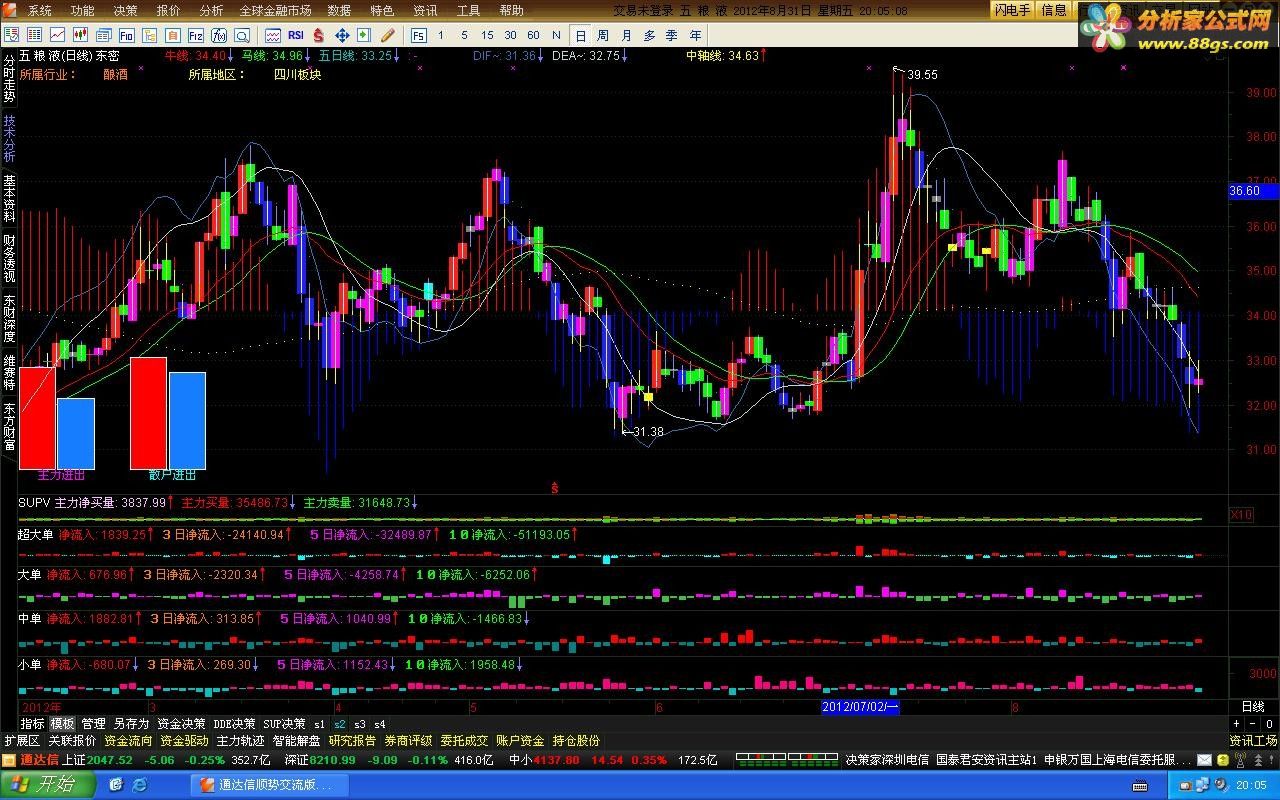
Task: Switch to monthly 月 period
Action: (627, 35)
